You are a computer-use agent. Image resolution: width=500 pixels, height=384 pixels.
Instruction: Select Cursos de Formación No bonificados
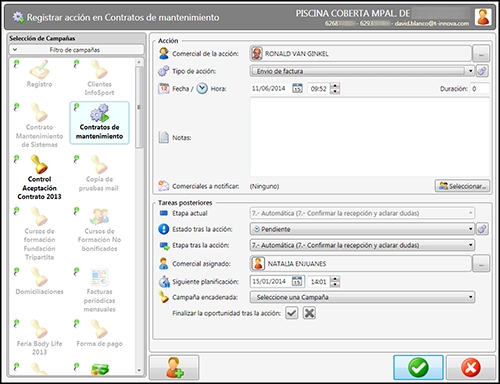click(x=99, y=230)
